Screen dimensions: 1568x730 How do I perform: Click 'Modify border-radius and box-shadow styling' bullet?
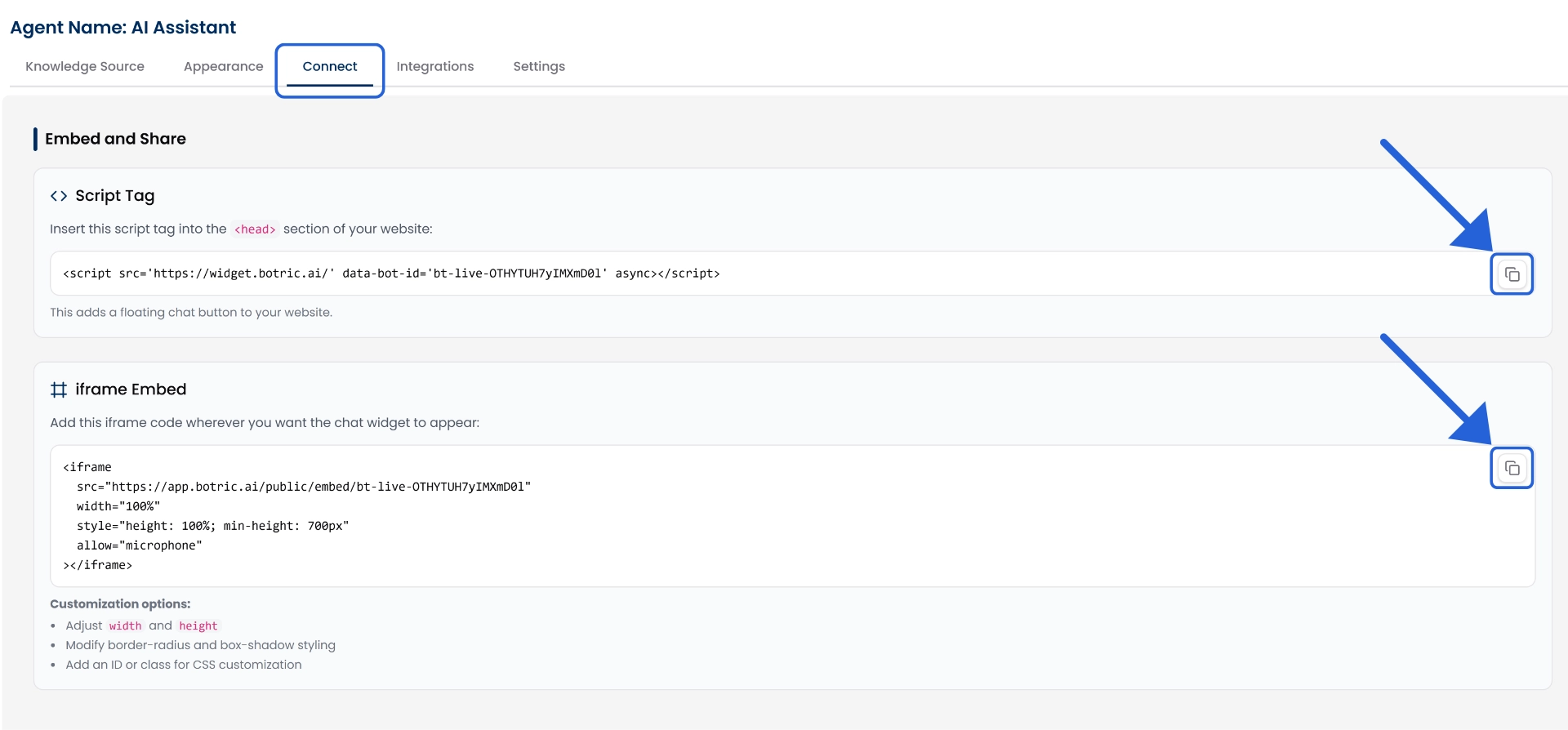201,645
